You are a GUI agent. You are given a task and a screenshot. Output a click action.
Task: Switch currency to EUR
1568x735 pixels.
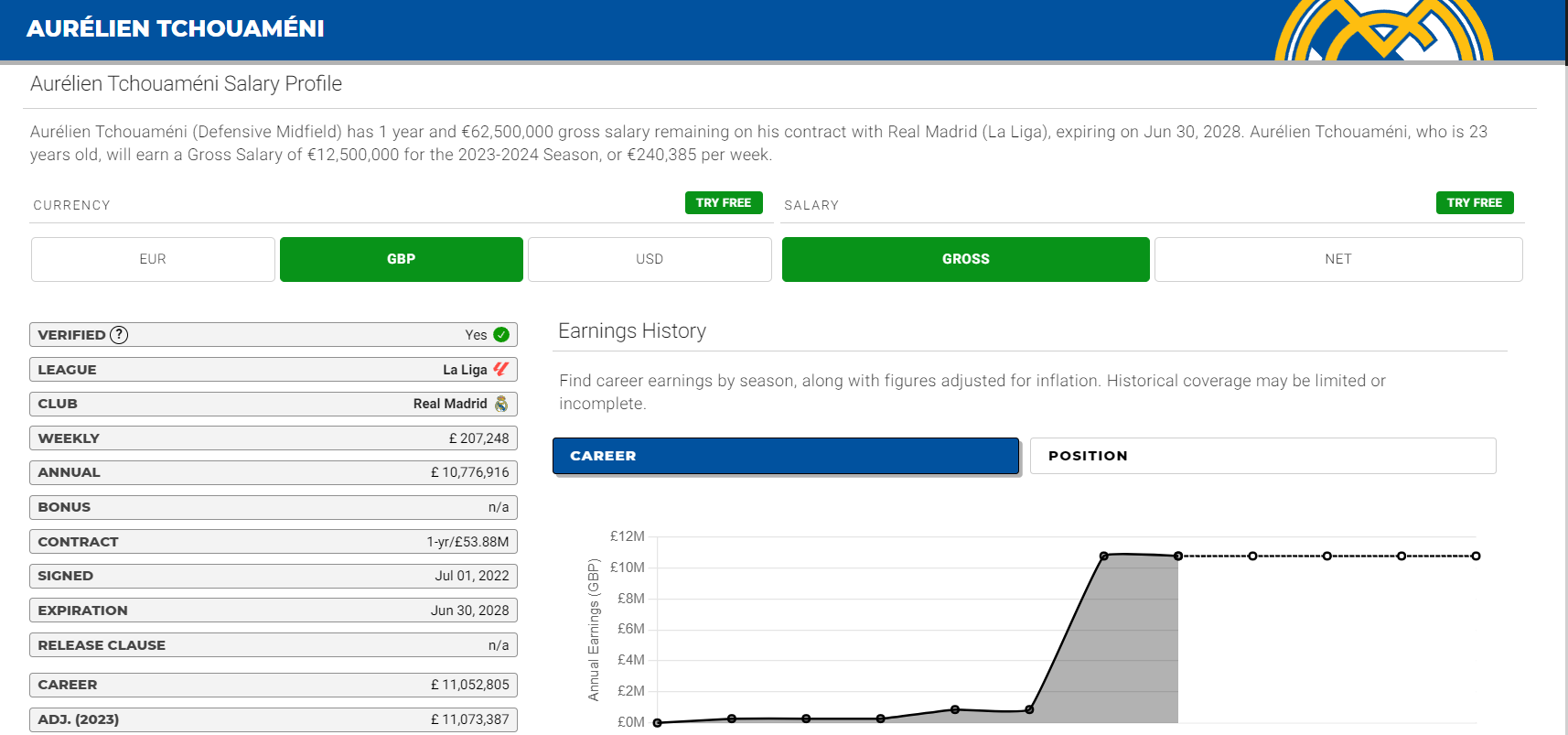[x=153, y=259]
